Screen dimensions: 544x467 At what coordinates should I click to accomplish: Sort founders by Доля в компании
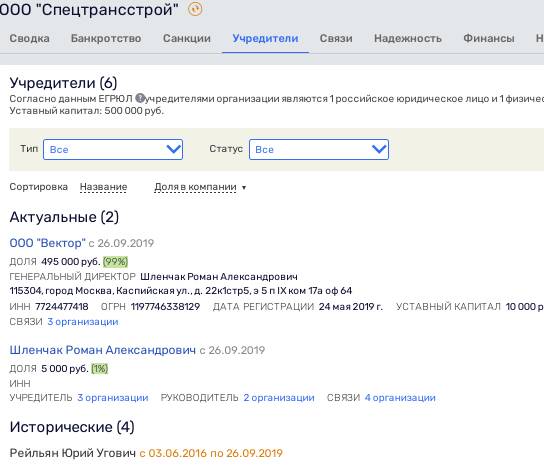tap(195, 187)
